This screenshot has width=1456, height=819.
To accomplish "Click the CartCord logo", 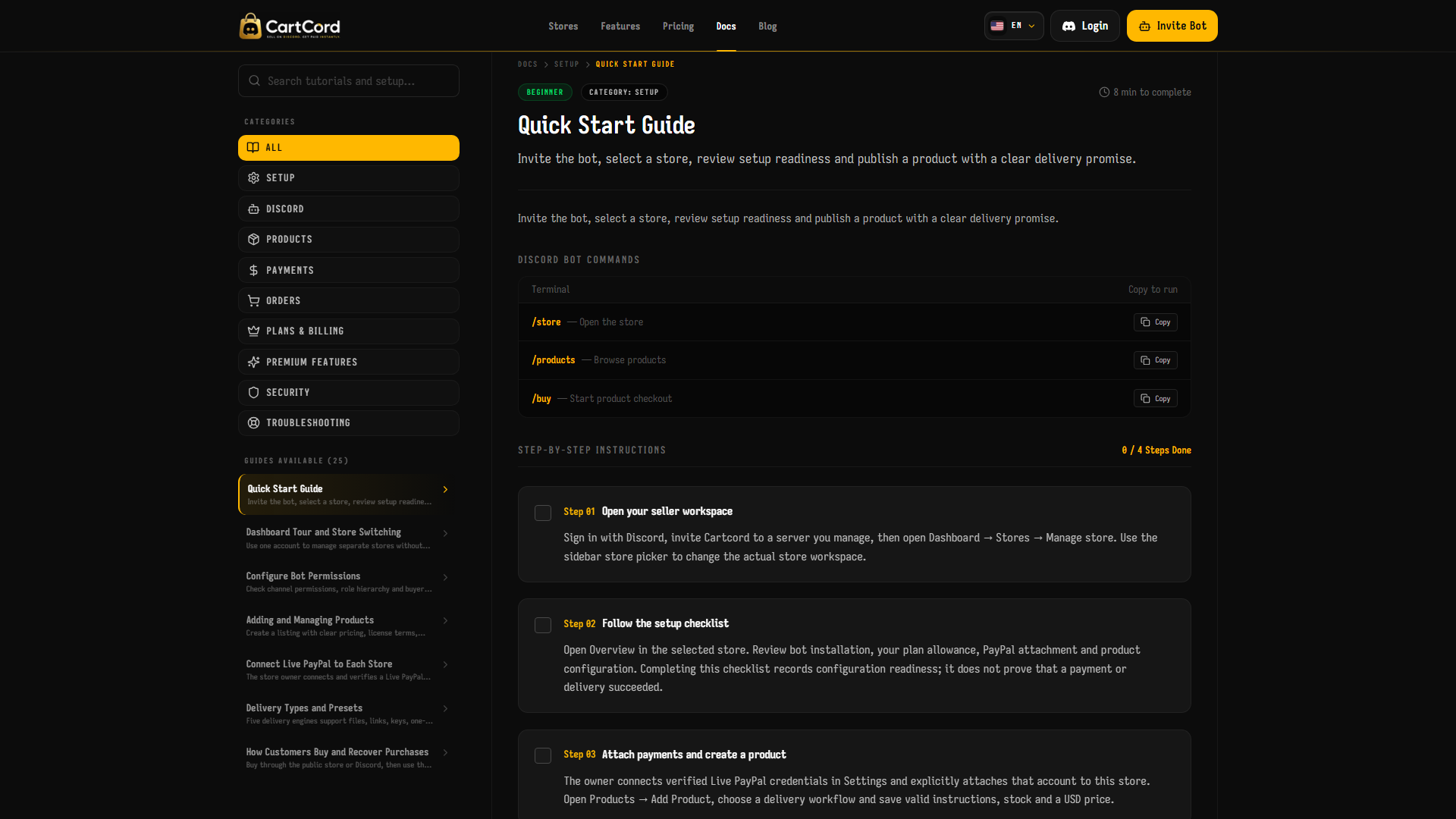I will [x=290, y=27].
